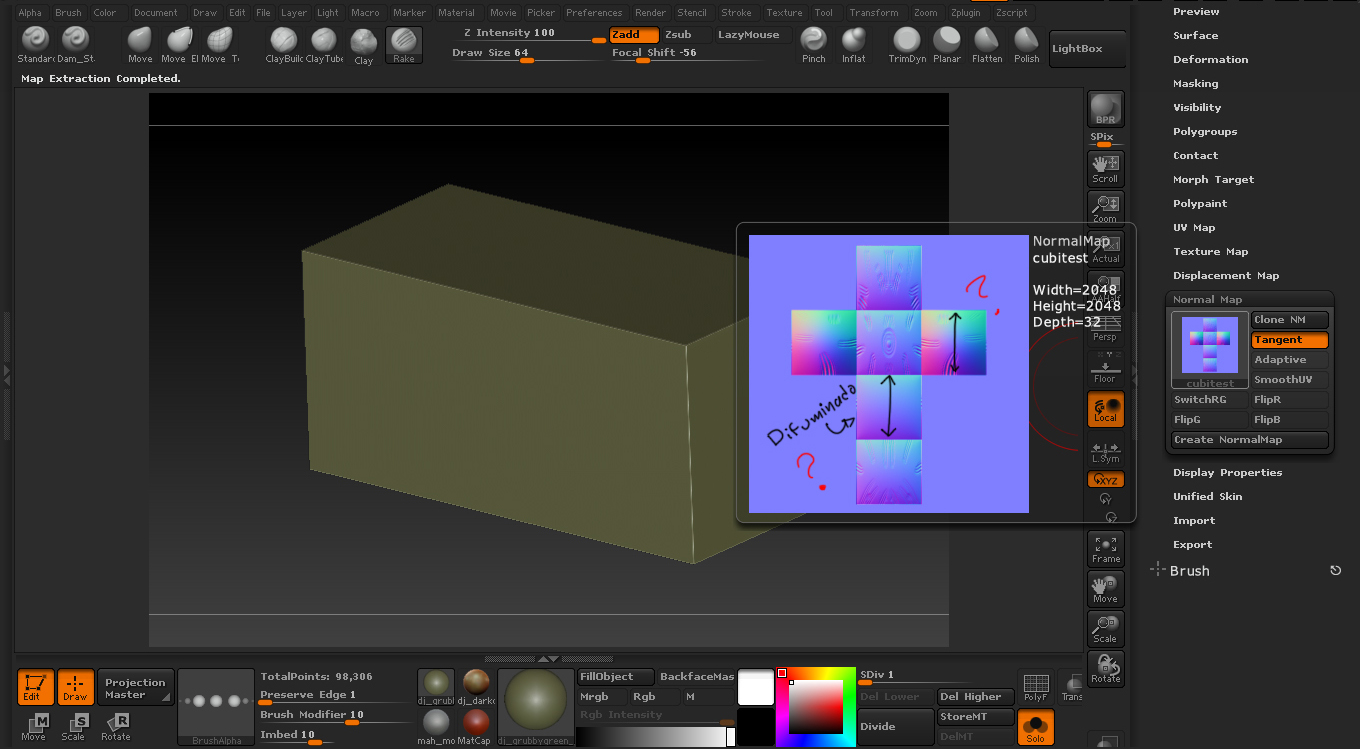Click the BPR render button

[x=1105, y=109]
